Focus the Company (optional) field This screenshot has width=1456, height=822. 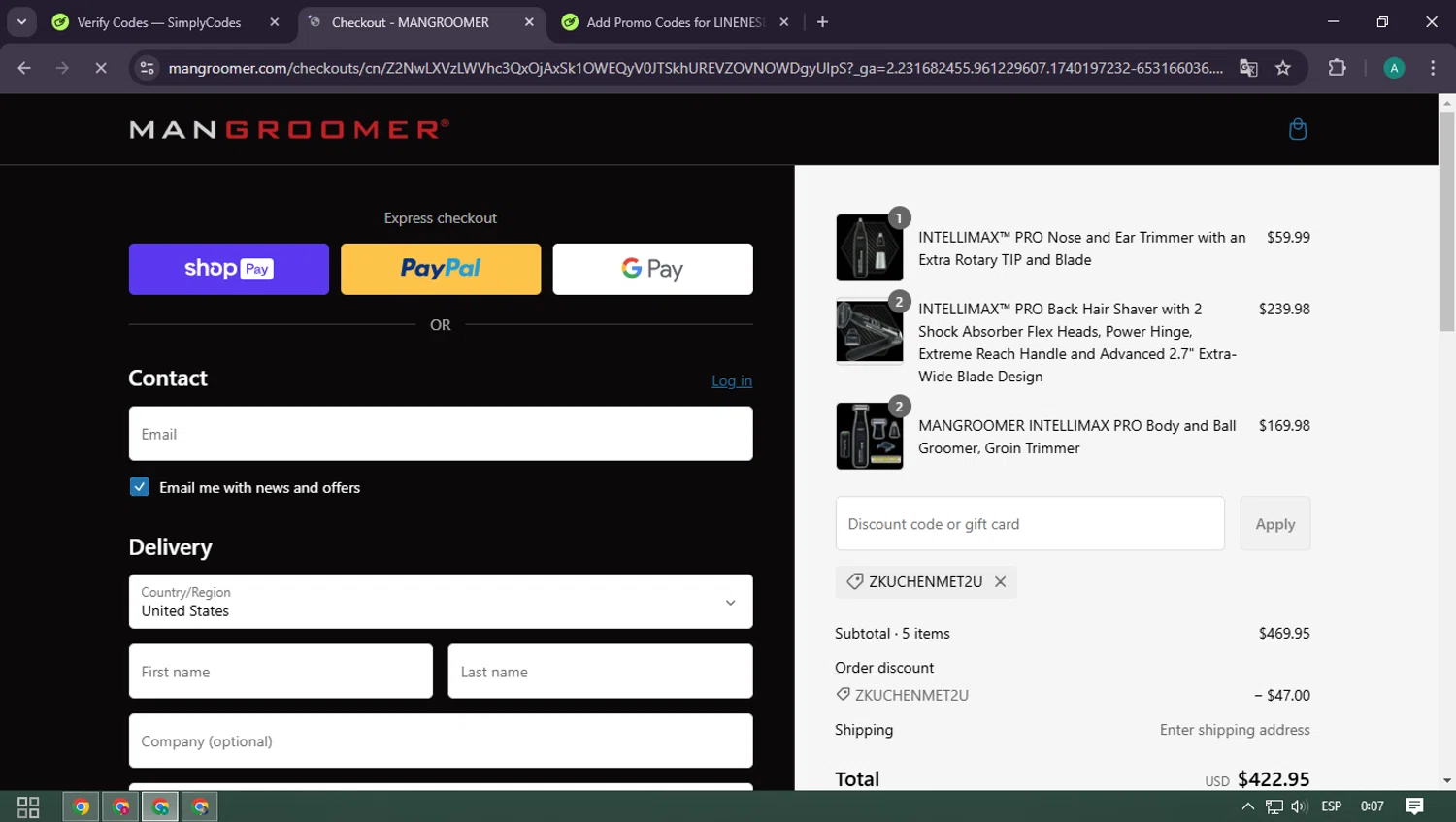coord(441,741)
